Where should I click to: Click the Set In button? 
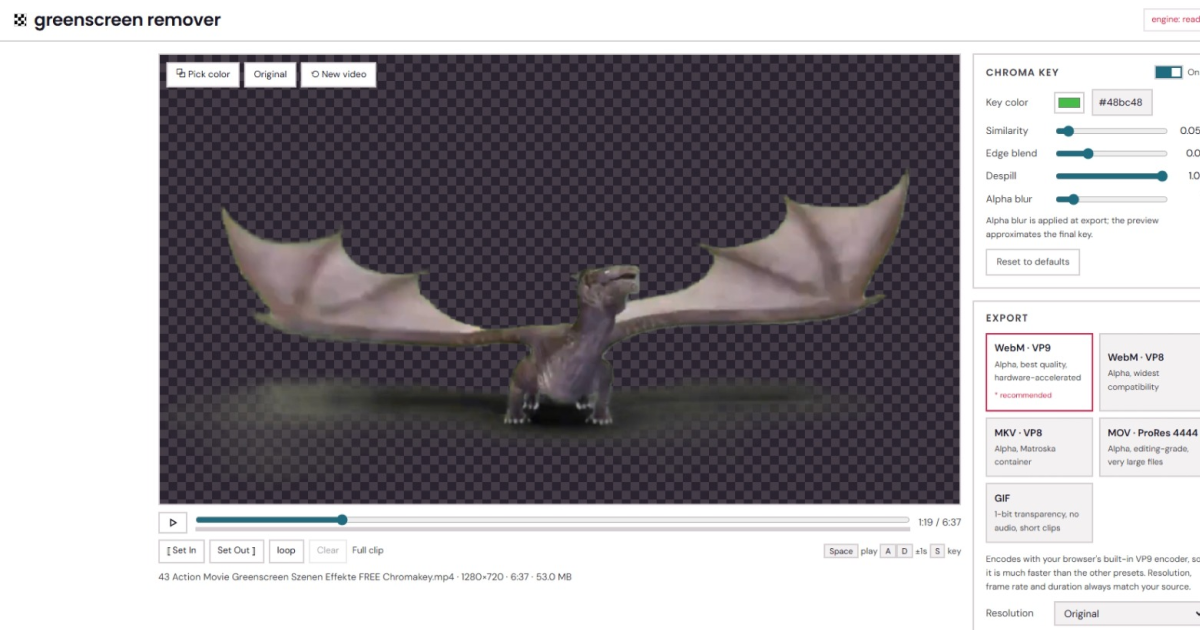point(181,550)
